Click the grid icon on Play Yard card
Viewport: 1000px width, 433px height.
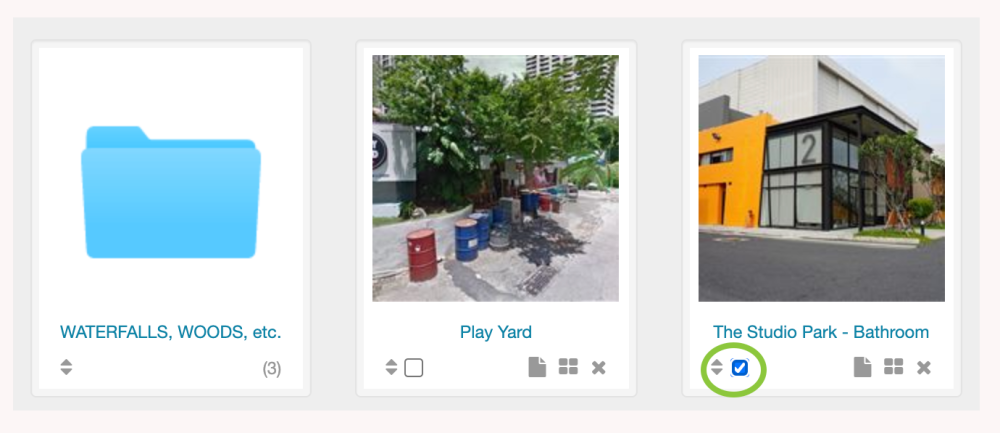click(568, 367)
